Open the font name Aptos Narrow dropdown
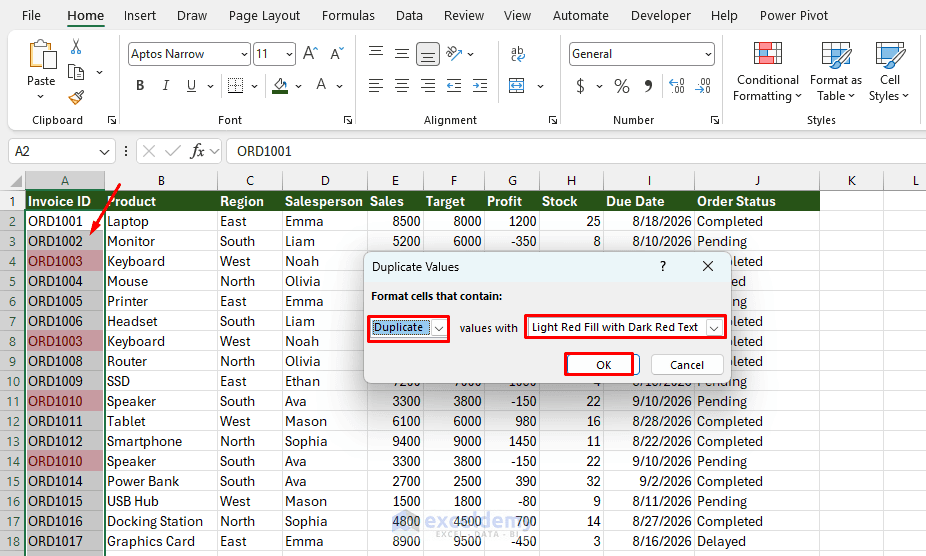Screen dimensions: 926x556 pos(244,54)
